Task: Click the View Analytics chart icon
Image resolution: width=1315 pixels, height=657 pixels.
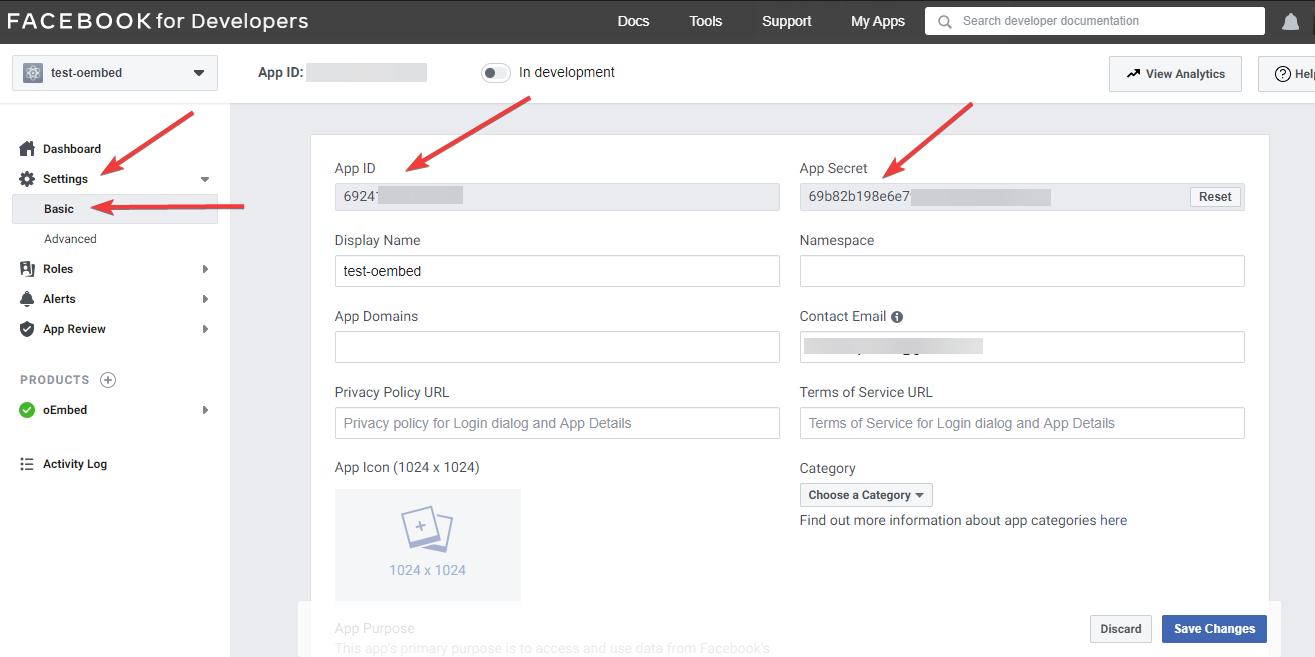Action: [1133, 74]
